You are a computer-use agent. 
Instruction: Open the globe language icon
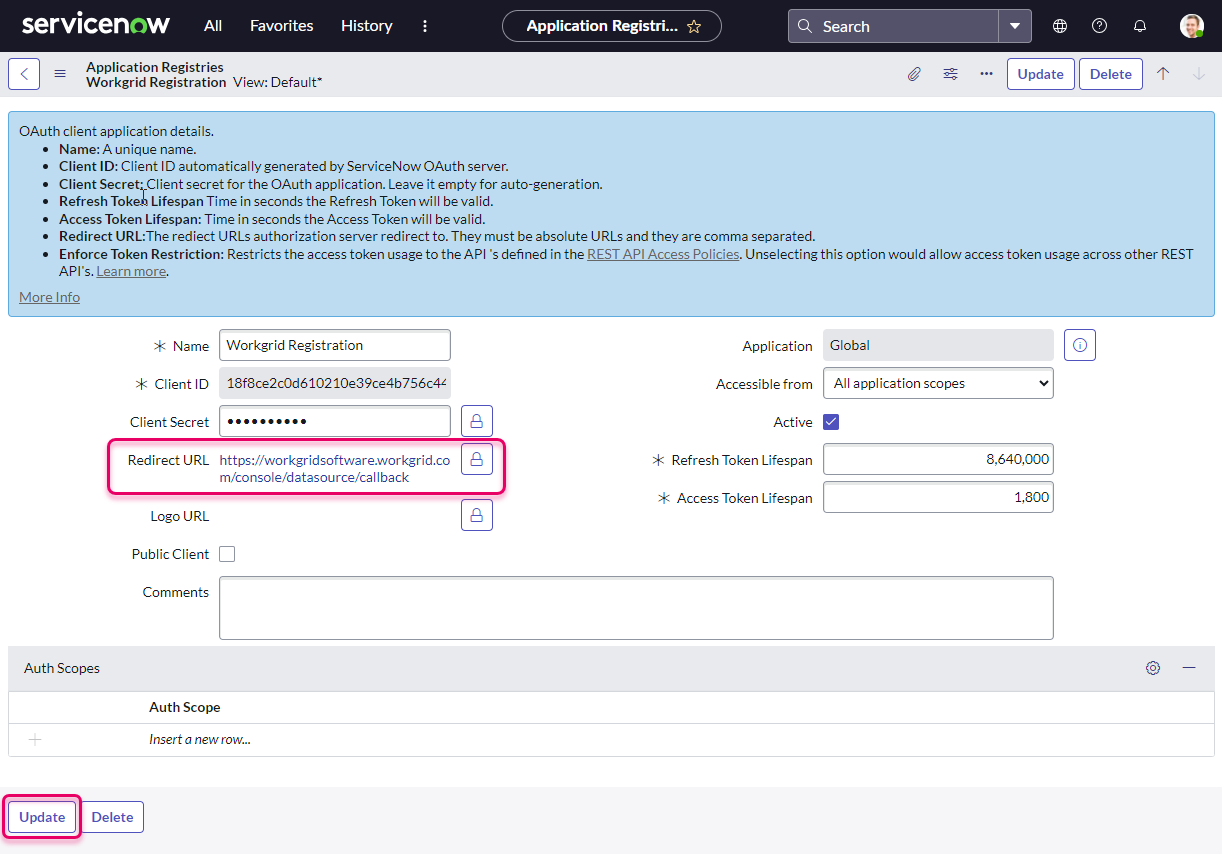tap(1059, 25)
